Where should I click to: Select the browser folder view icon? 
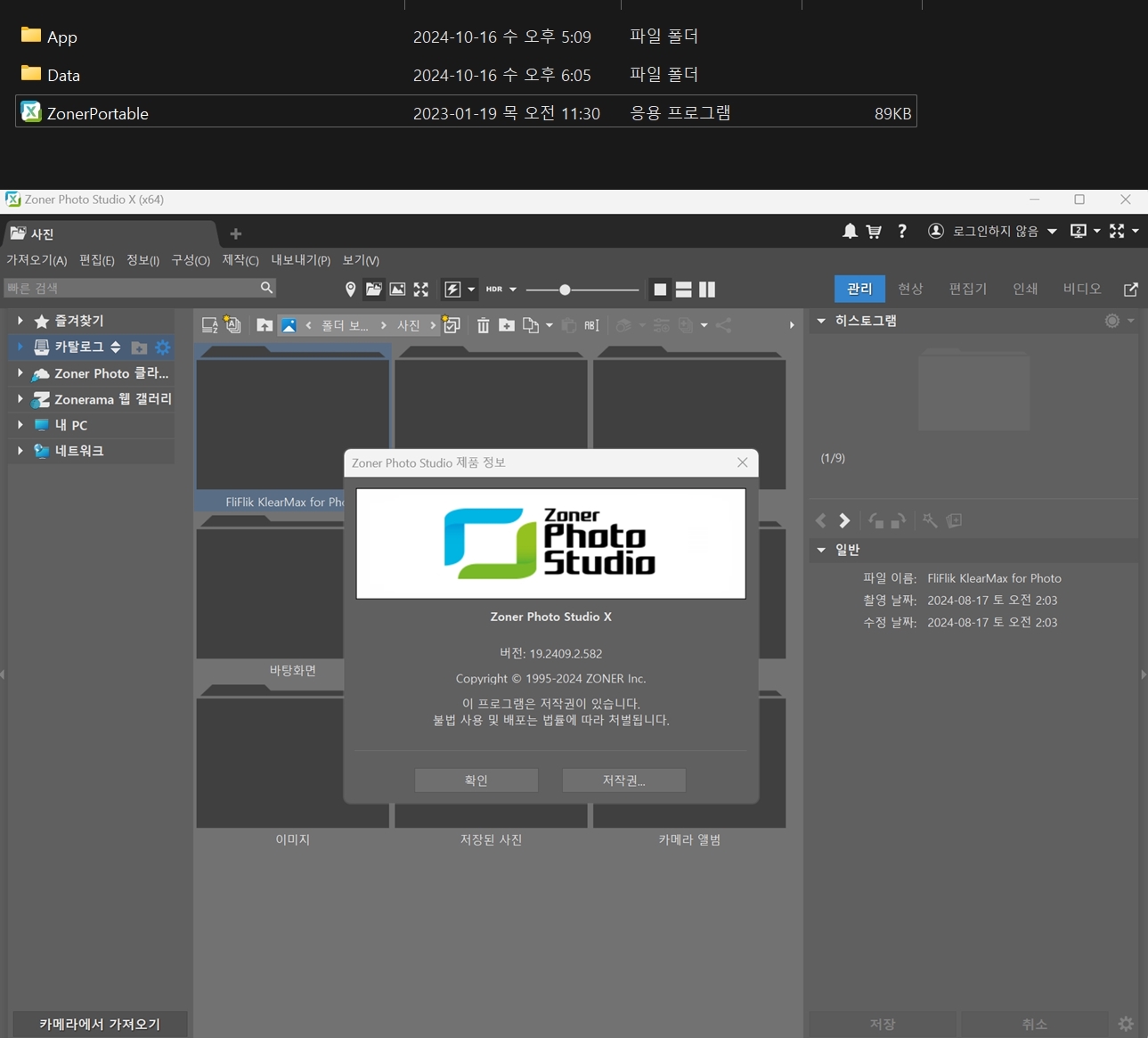click(374, 290)
